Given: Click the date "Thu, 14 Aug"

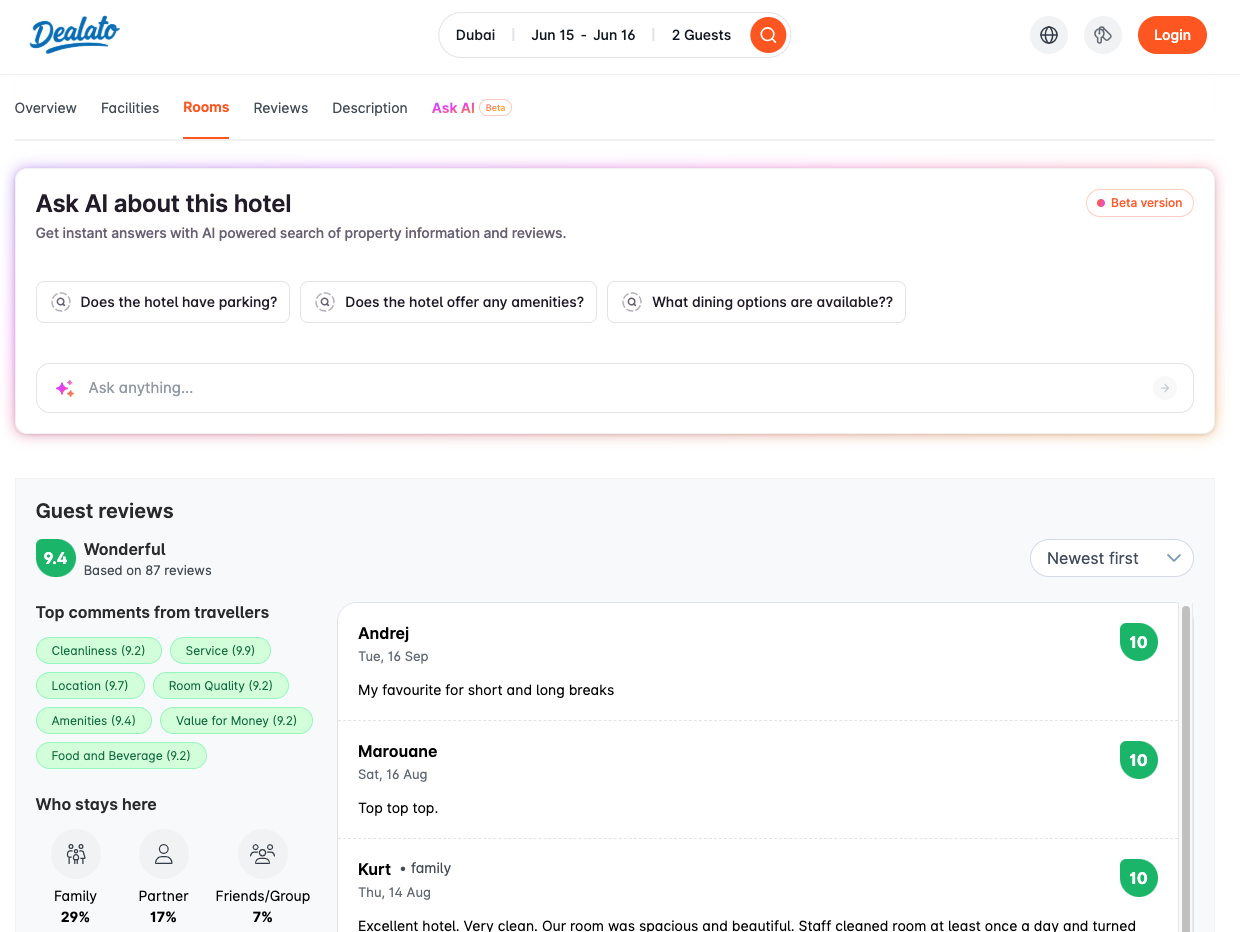Looking at the screenshot, I should point(394,893).
